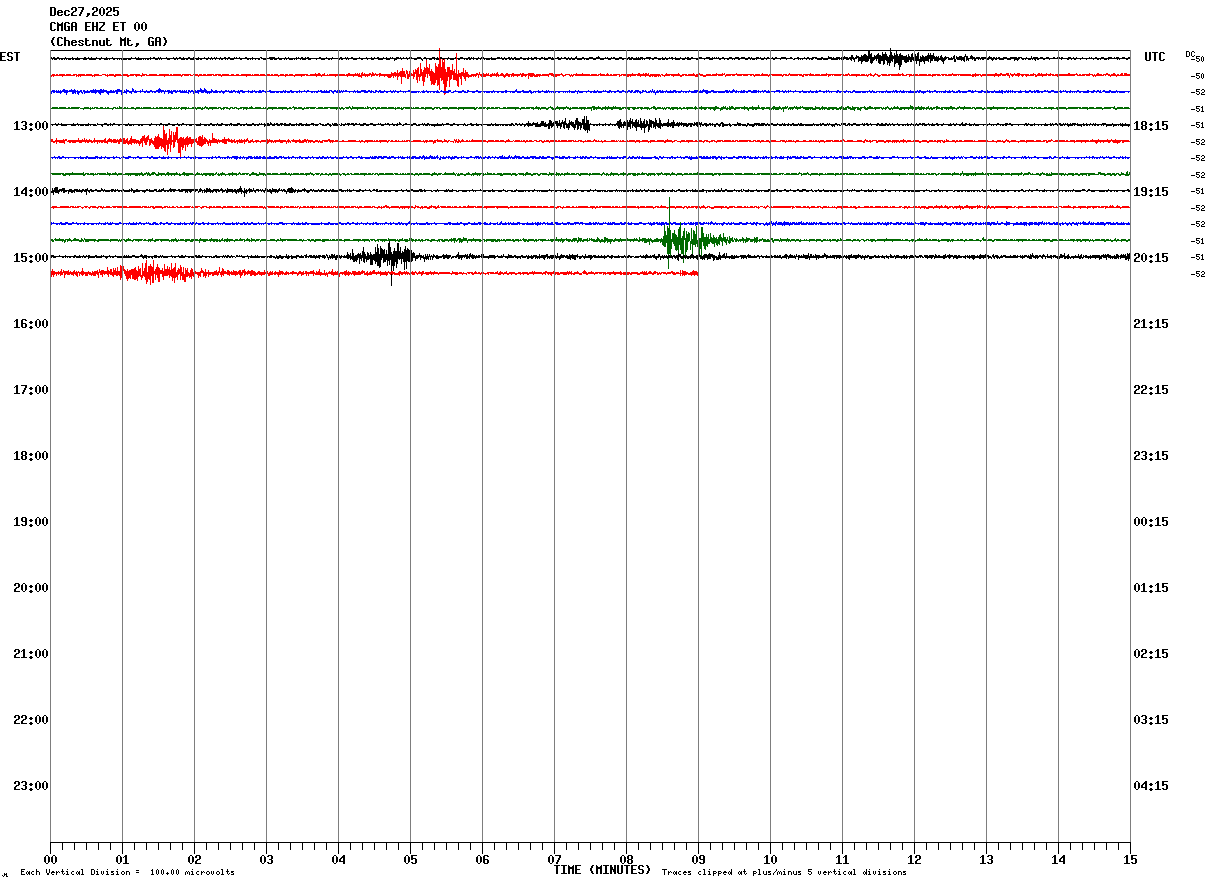Click the TIME (MINUTES) axis title
Image resolution: width=1210 pixels, height=886 pixels.
(x=602, y=870)
